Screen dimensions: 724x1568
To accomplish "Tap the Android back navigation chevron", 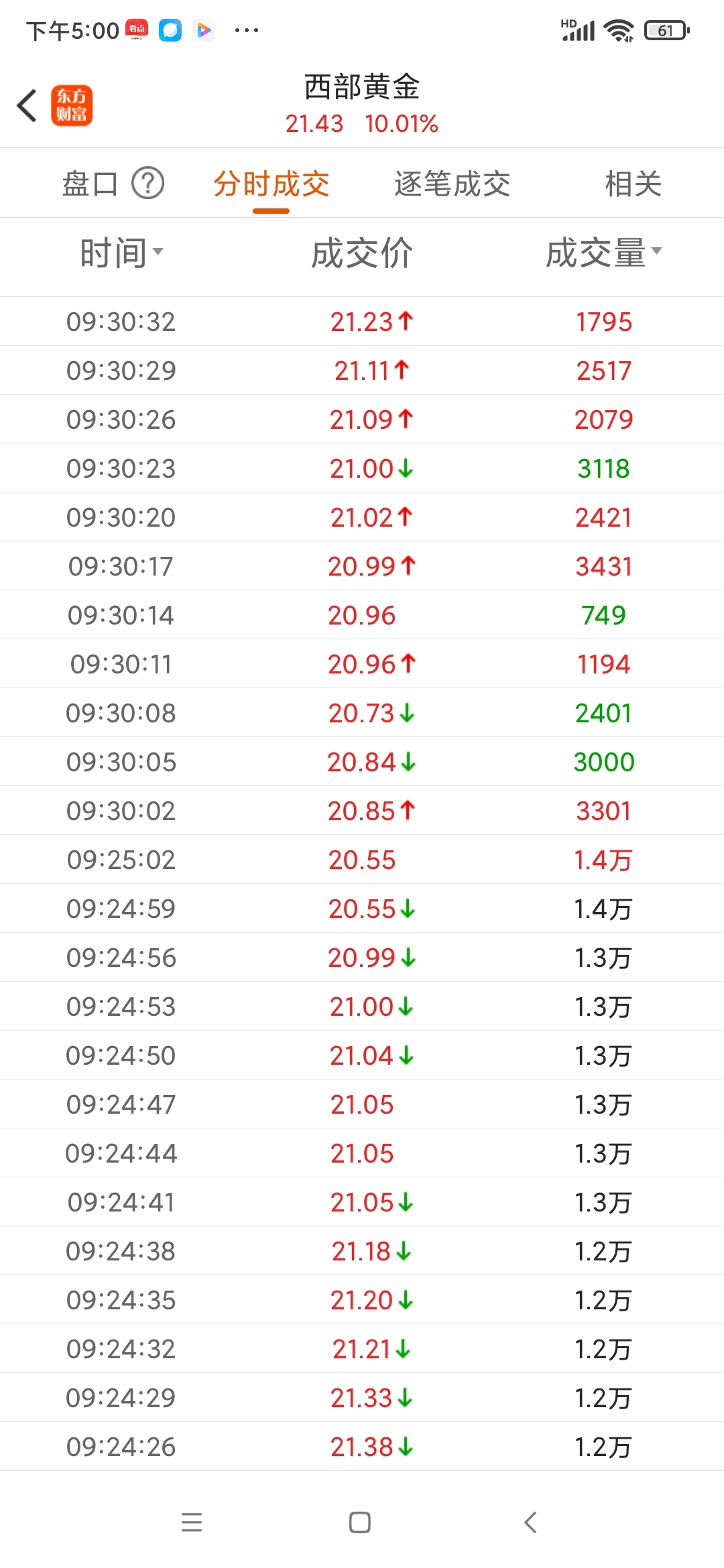I will (530, 1522).
